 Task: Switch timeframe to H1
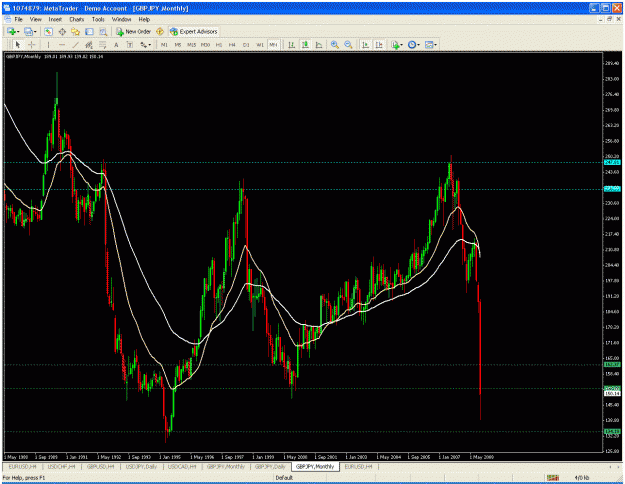(219, 45)
